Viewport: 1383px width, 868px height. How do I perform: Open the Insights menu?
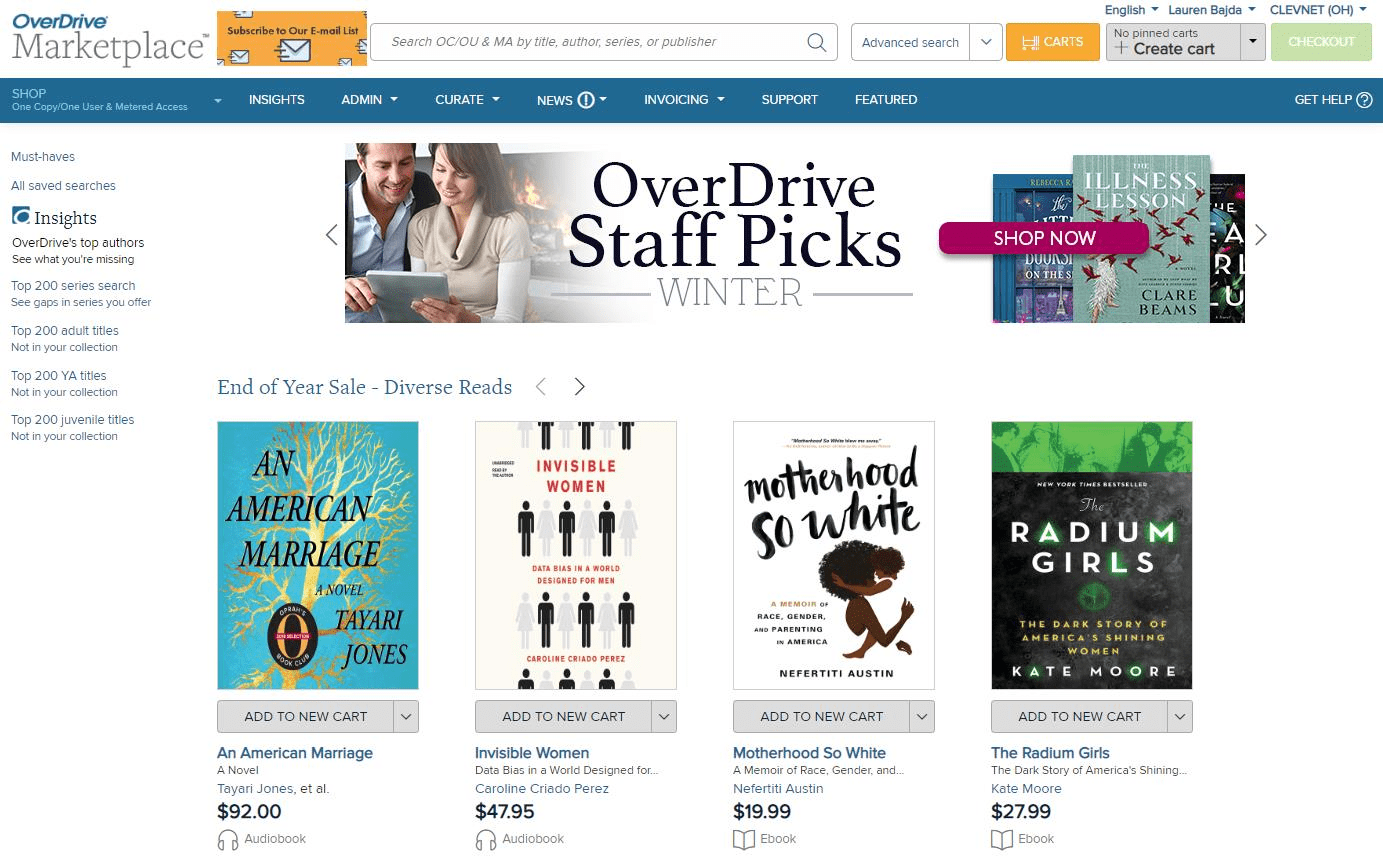click(x=277, y=100)
